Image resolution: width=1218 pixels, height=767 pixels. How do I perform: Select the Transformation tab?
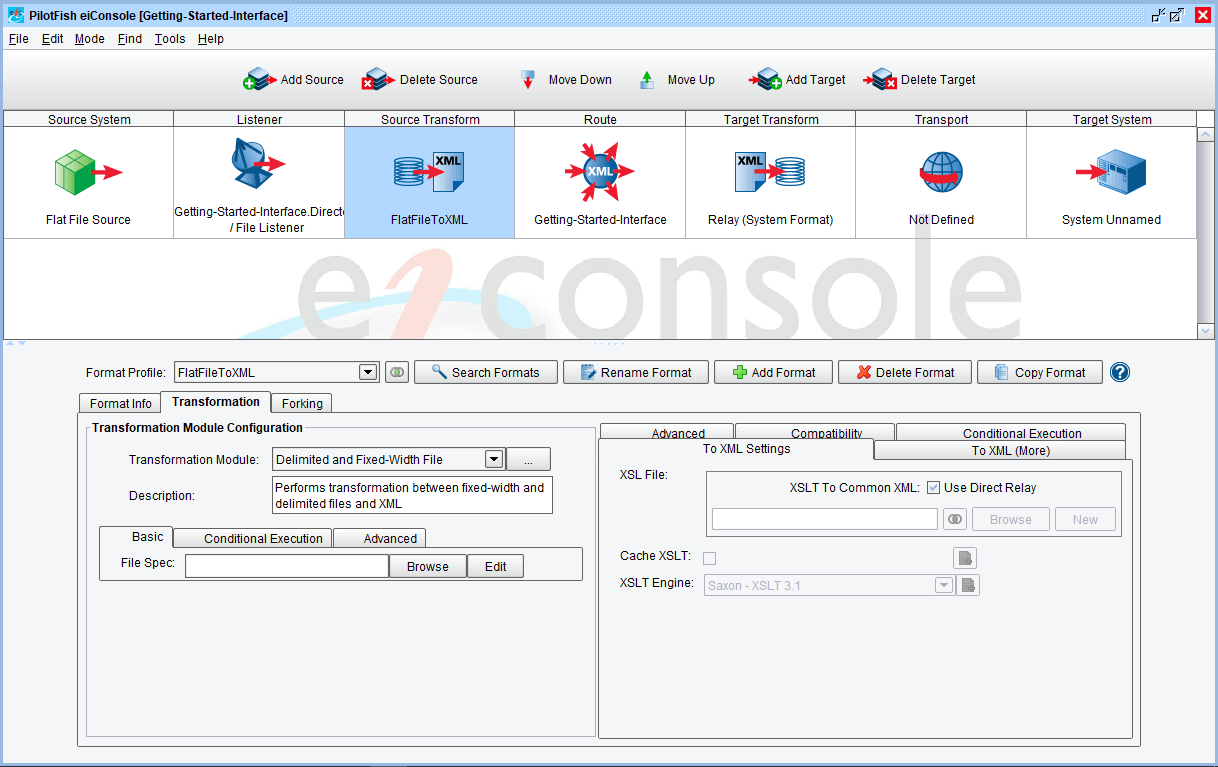pos(216,401)
